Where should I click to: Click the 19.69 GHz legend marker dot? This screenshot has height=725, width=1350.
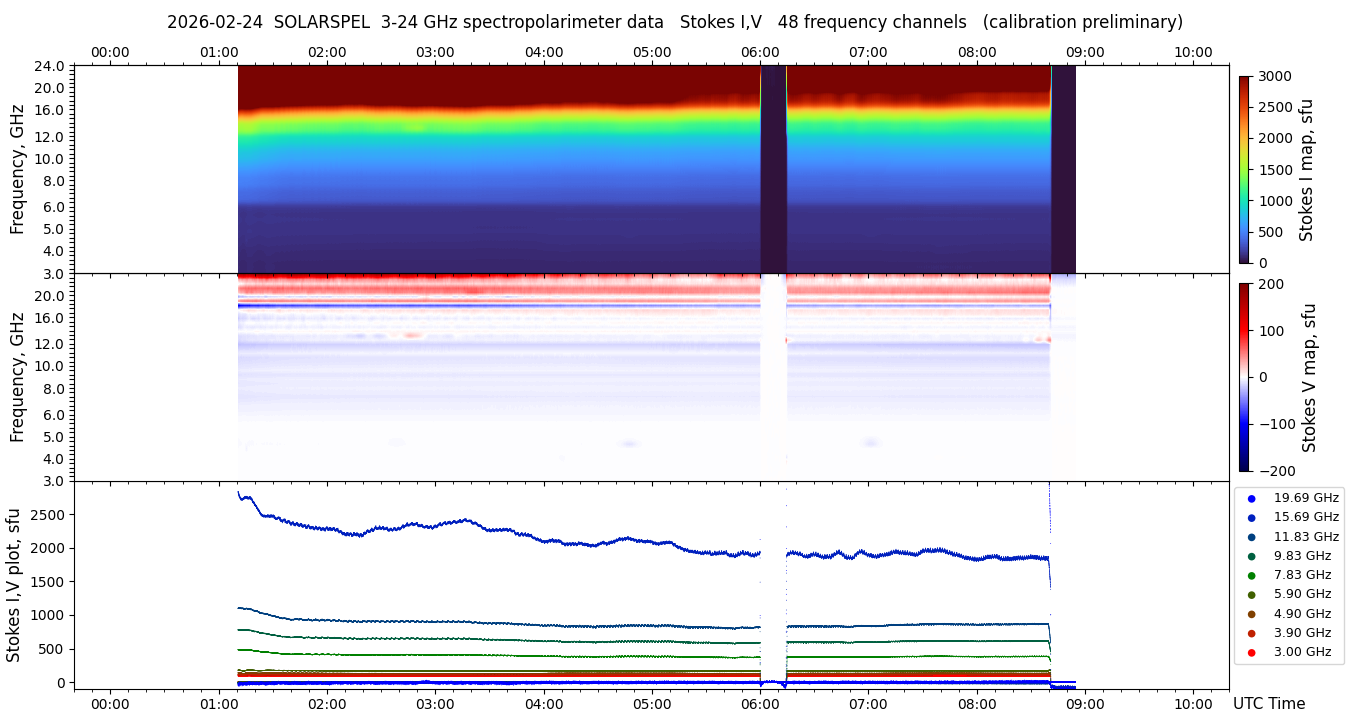pos(1251,498)
